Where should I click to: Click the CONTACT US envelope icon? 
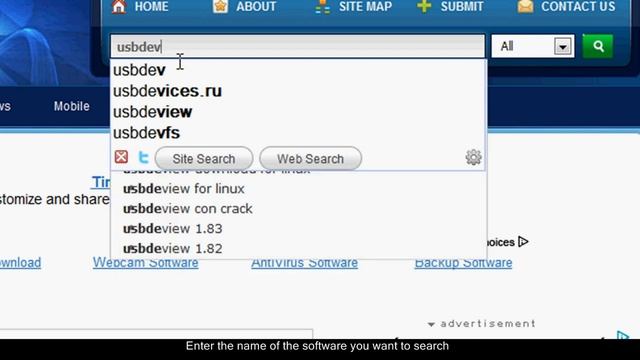526,6
